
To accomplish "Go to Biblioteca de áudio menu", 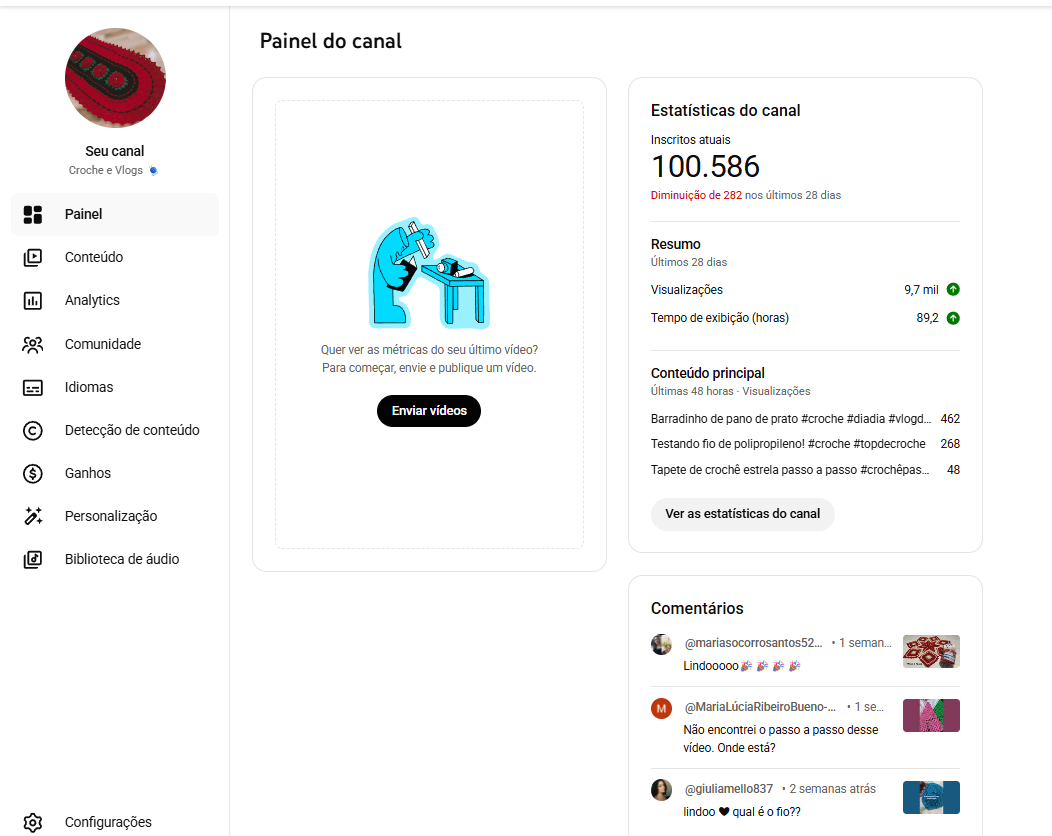I will (x=122, y=559).
